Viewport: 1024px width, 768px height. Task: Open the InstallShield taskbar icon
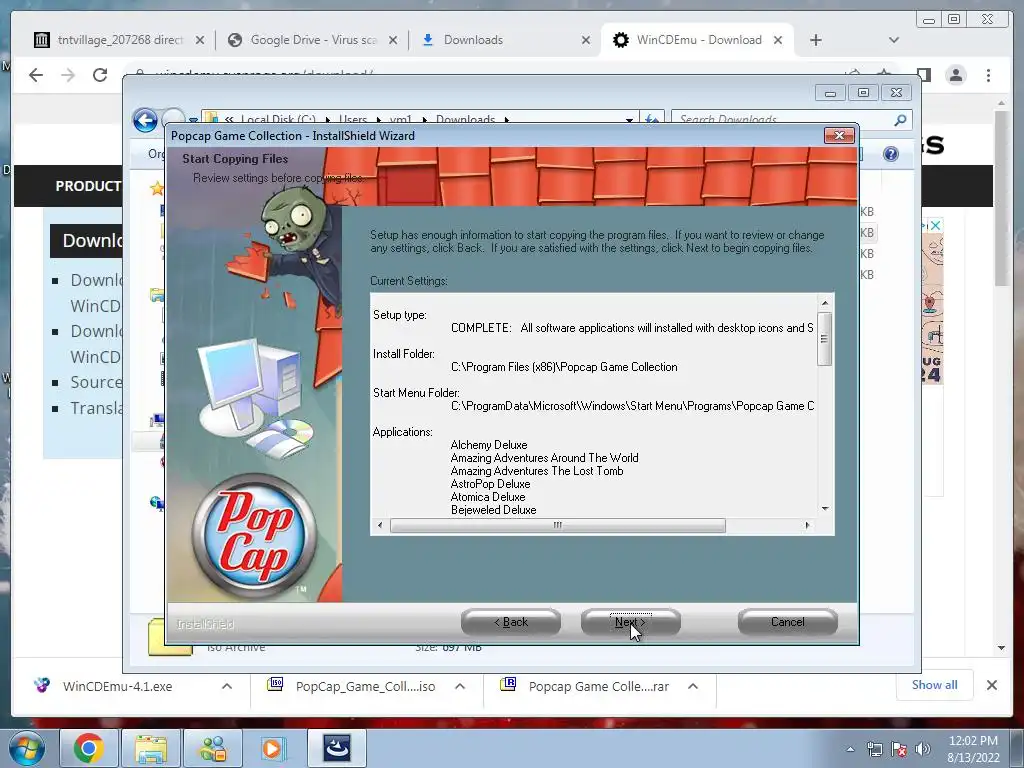tap(337, 748)
